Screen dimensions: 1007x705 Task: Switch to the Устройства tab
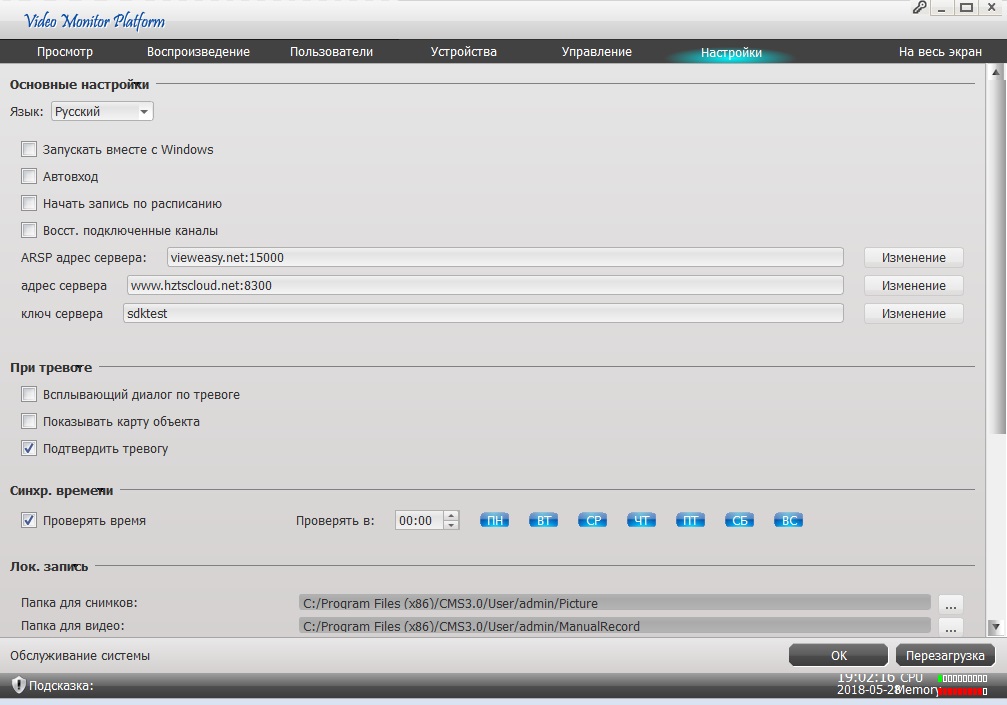(463, 52)
